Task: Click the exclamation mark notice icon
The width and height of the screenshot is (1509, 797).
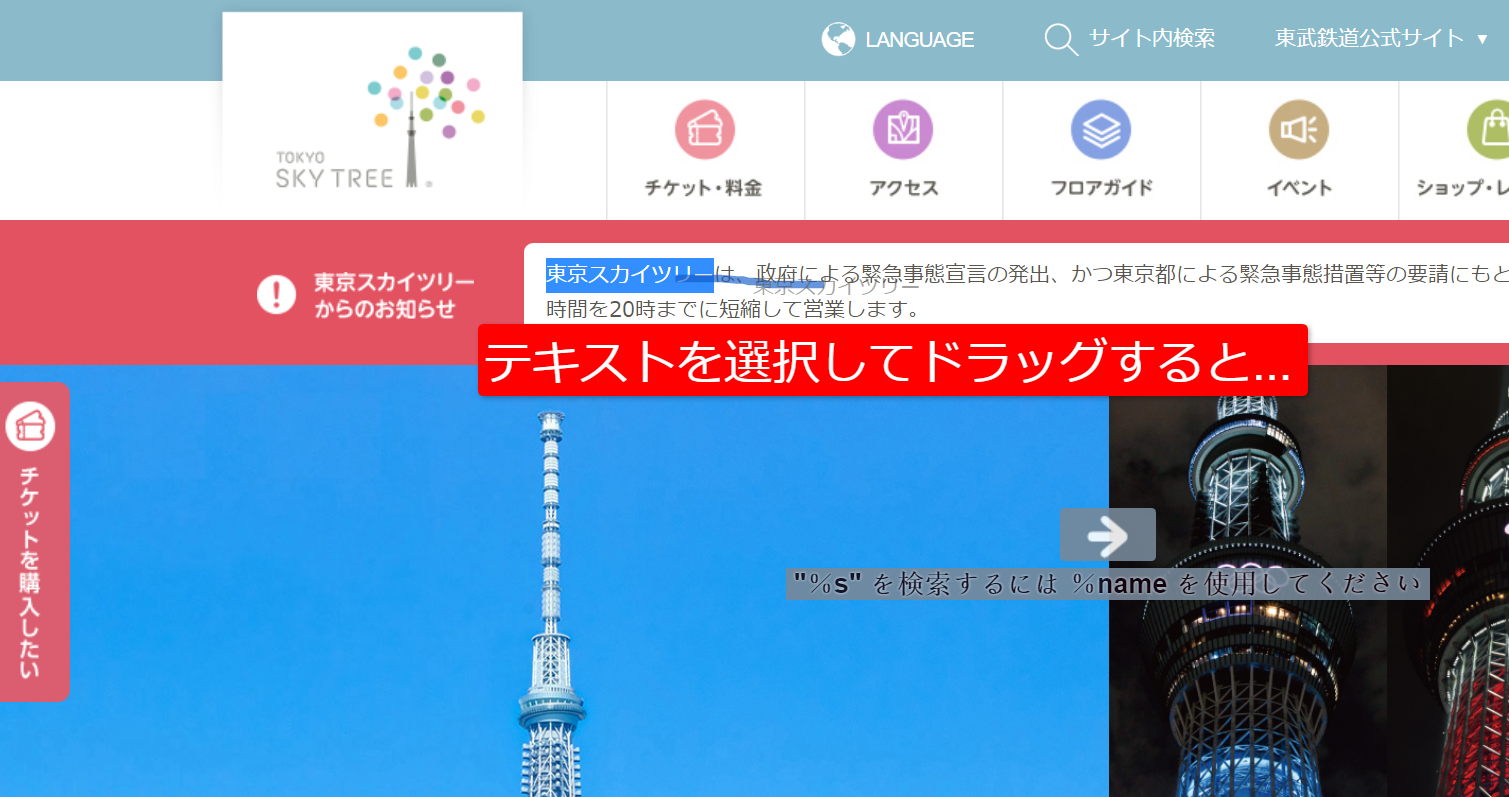Action: pyautogui.click(x=276, y=295)
